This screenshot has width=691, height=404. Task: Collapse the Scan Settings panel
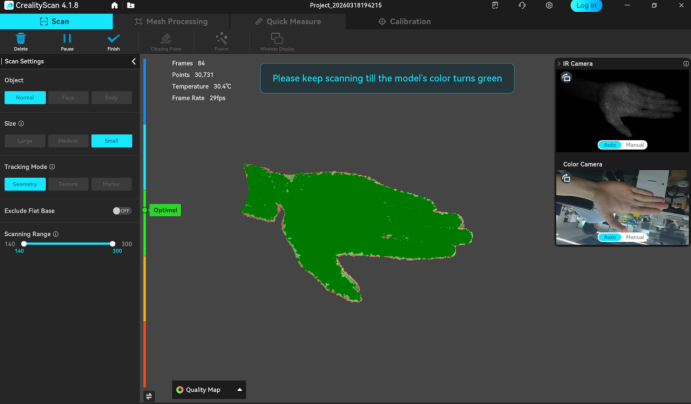click(134, 62)
